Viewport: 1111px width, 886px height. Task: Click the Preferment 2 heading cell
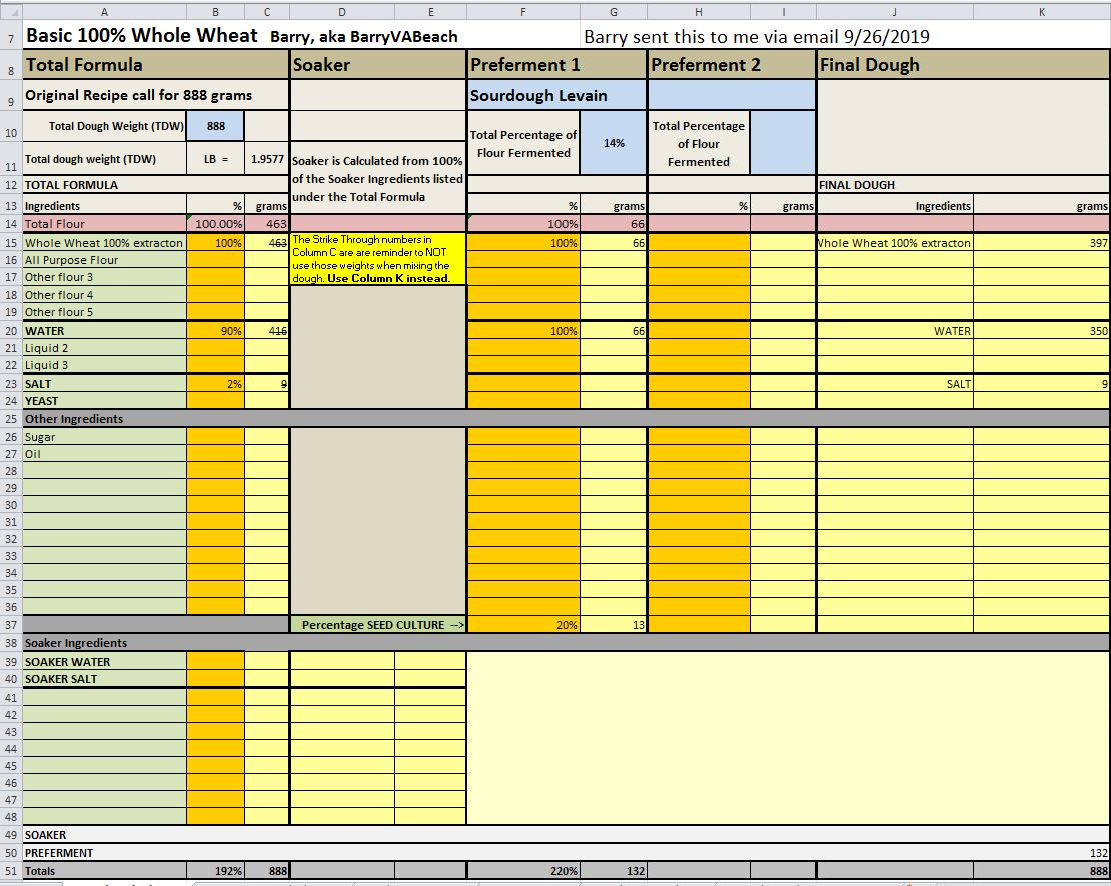tap(731, 65)
